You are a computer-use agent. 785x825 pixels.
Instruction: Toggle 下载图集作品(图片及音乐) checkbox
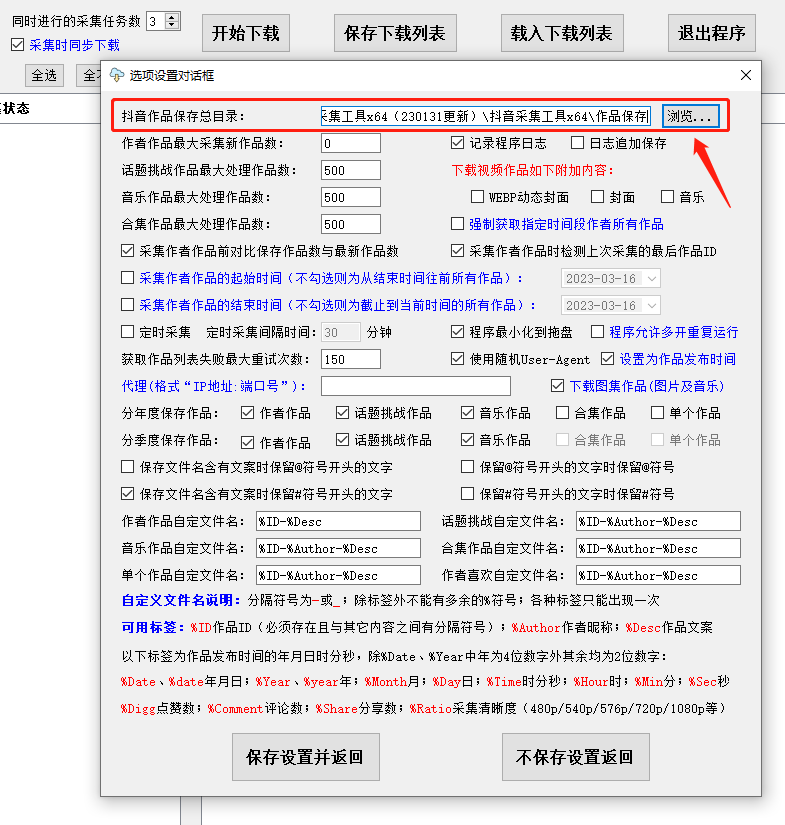click(557, 386)
